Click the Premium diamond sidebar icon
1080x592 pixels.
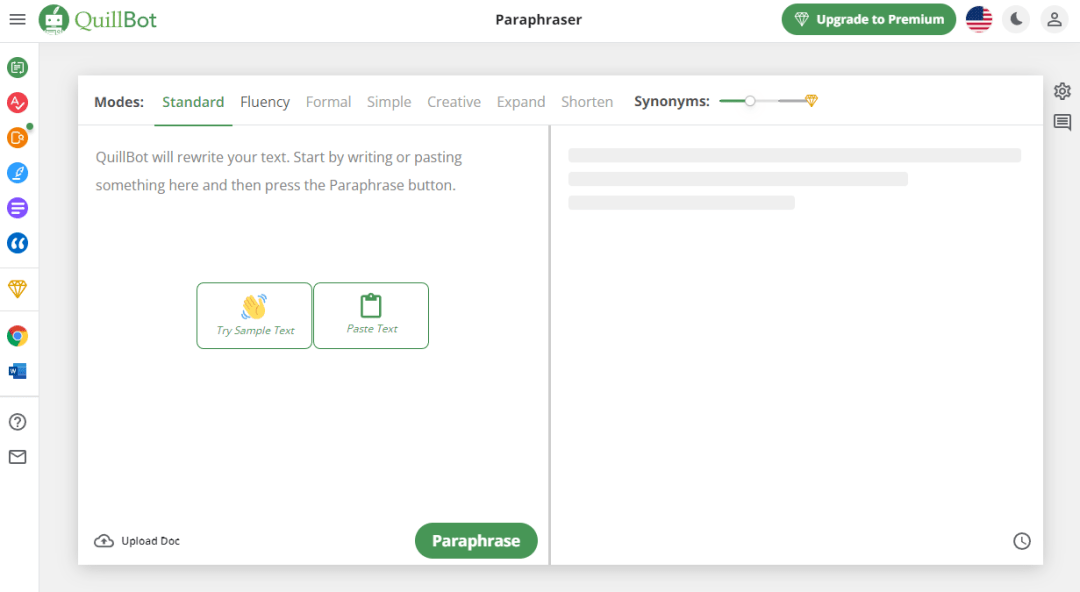[x=17, y=289]
